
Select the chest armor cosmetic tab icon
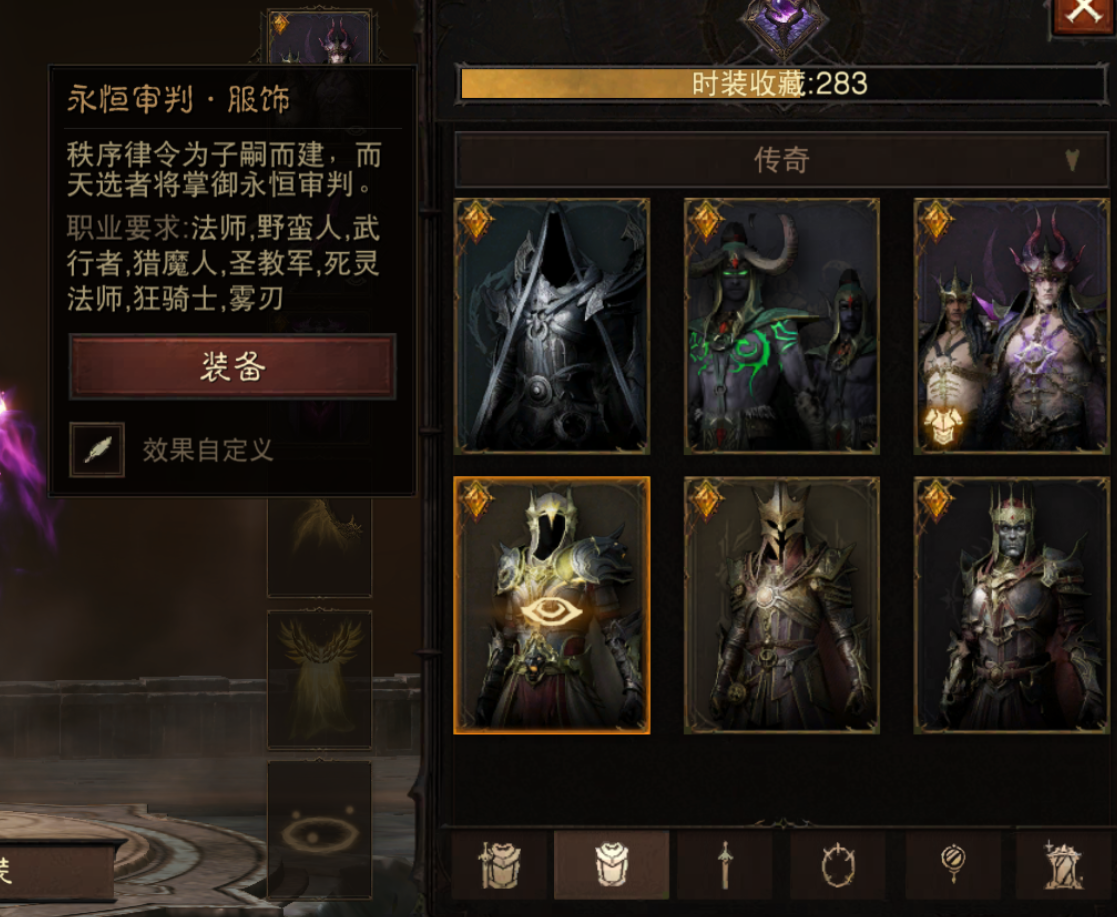click(611, 864)
